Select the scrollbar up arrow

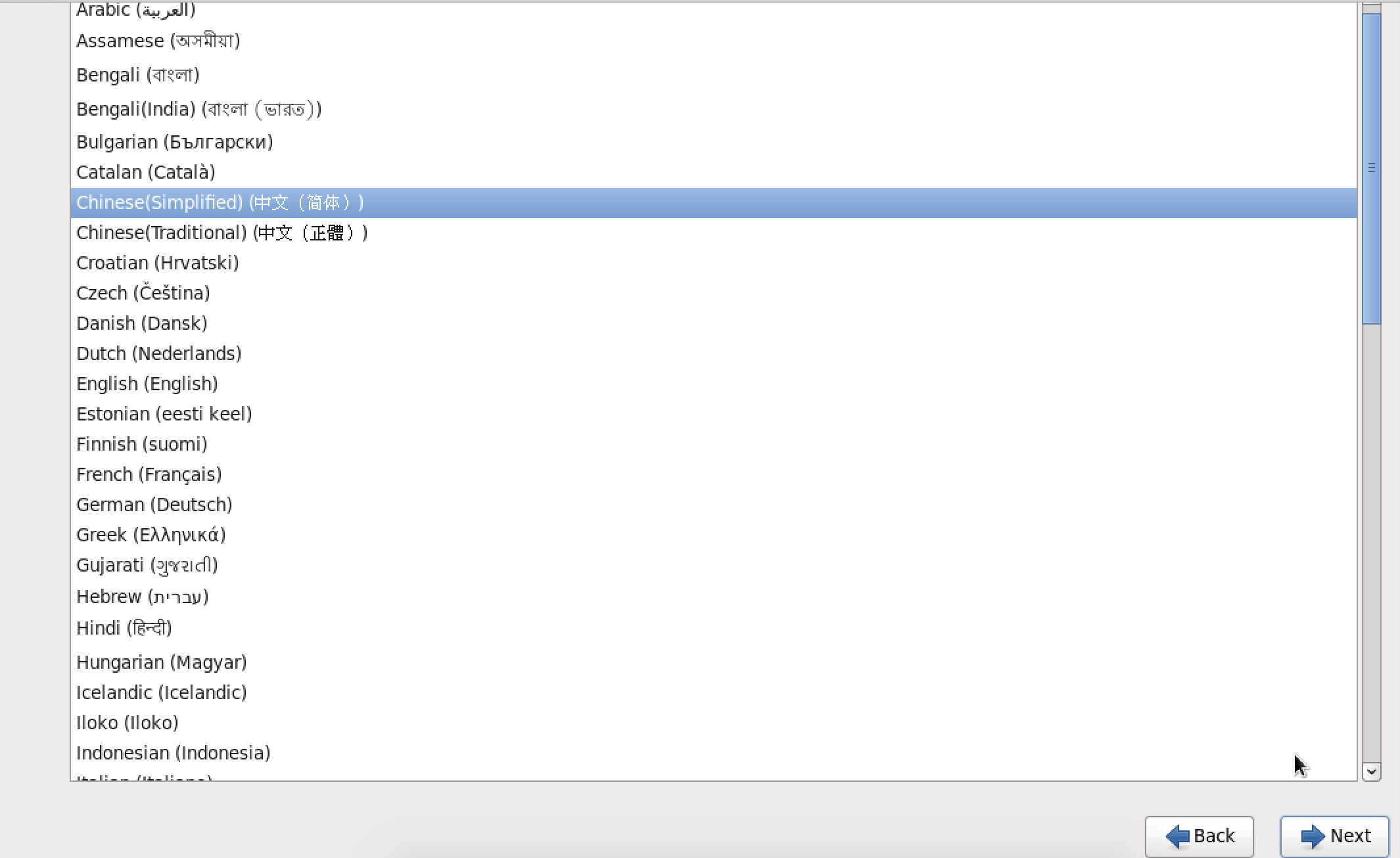(x=1371, y=8)
